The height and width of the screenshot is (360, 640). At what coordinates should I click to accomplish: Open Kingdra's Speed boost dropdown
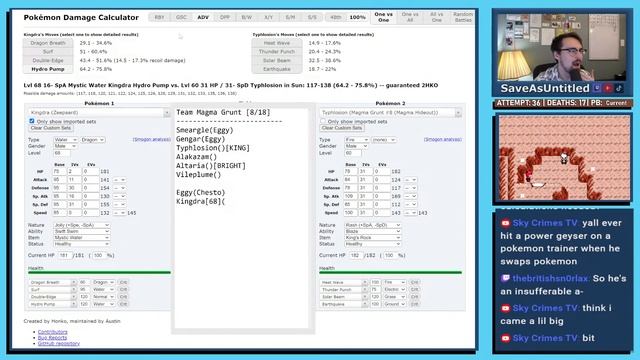pos(119,213)
